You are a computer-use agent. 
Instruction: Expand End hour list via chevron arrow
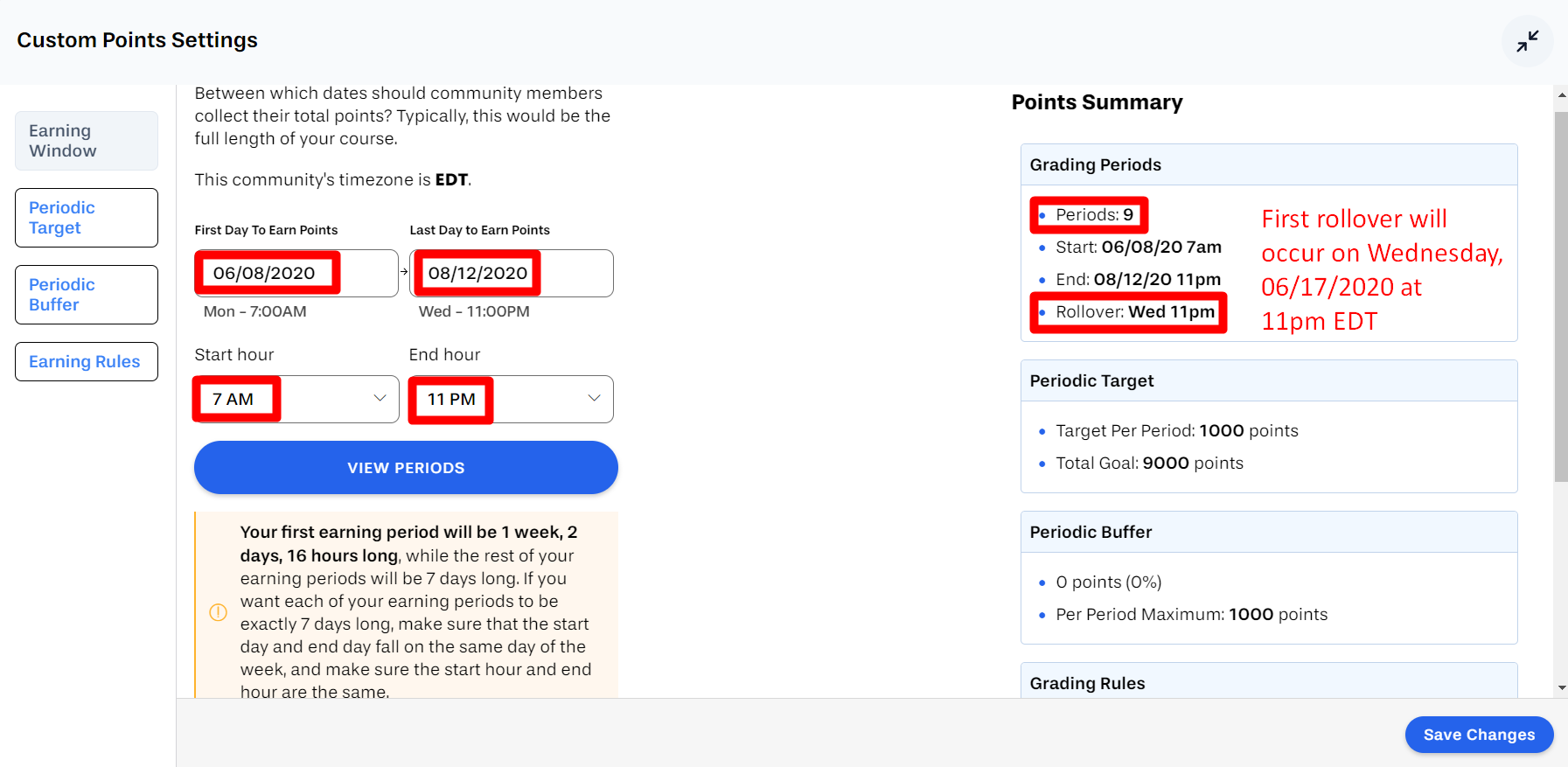pos(594,398)
